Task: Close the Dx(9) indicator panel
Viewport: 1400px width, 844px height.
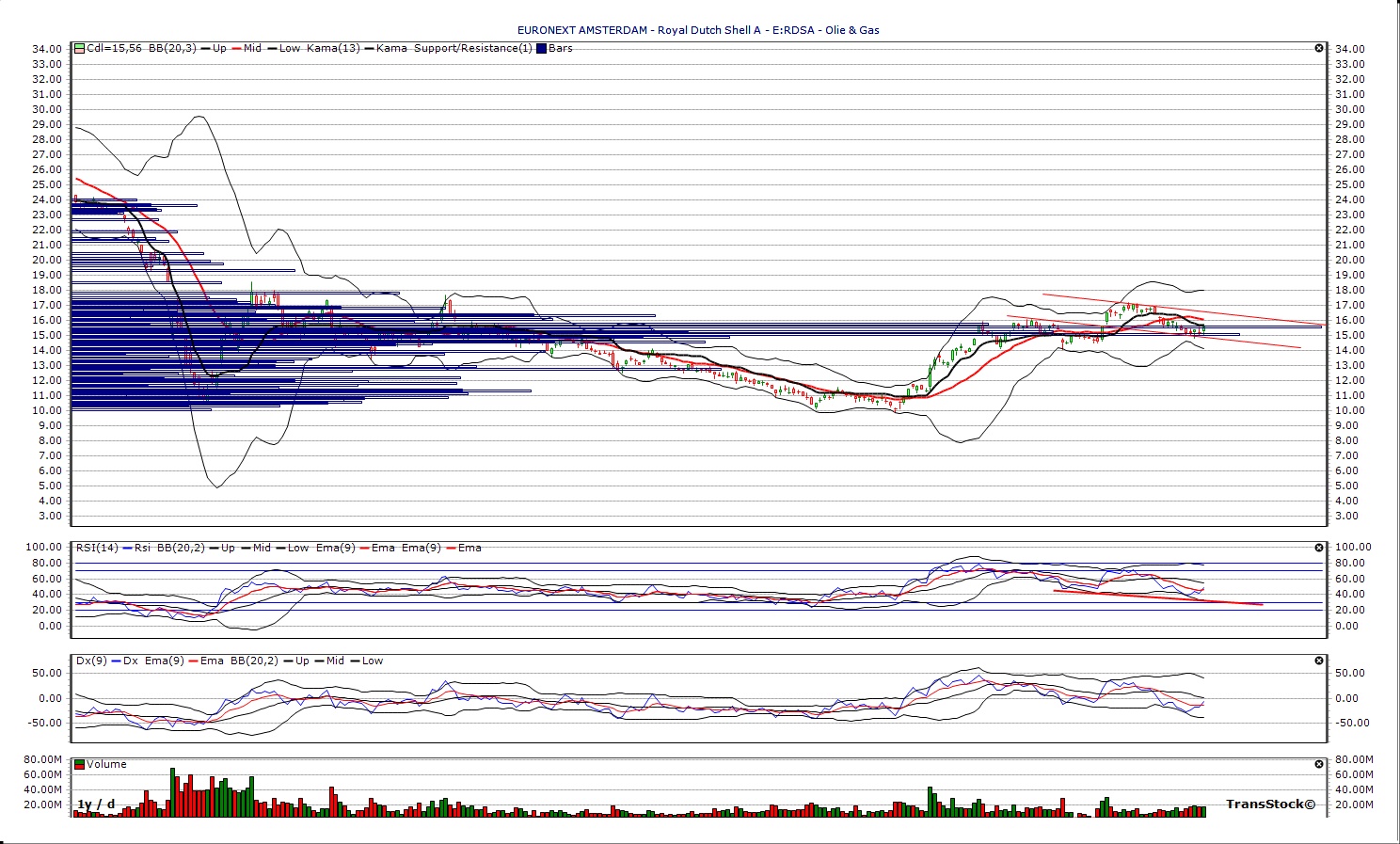Action: (1319, 661)
